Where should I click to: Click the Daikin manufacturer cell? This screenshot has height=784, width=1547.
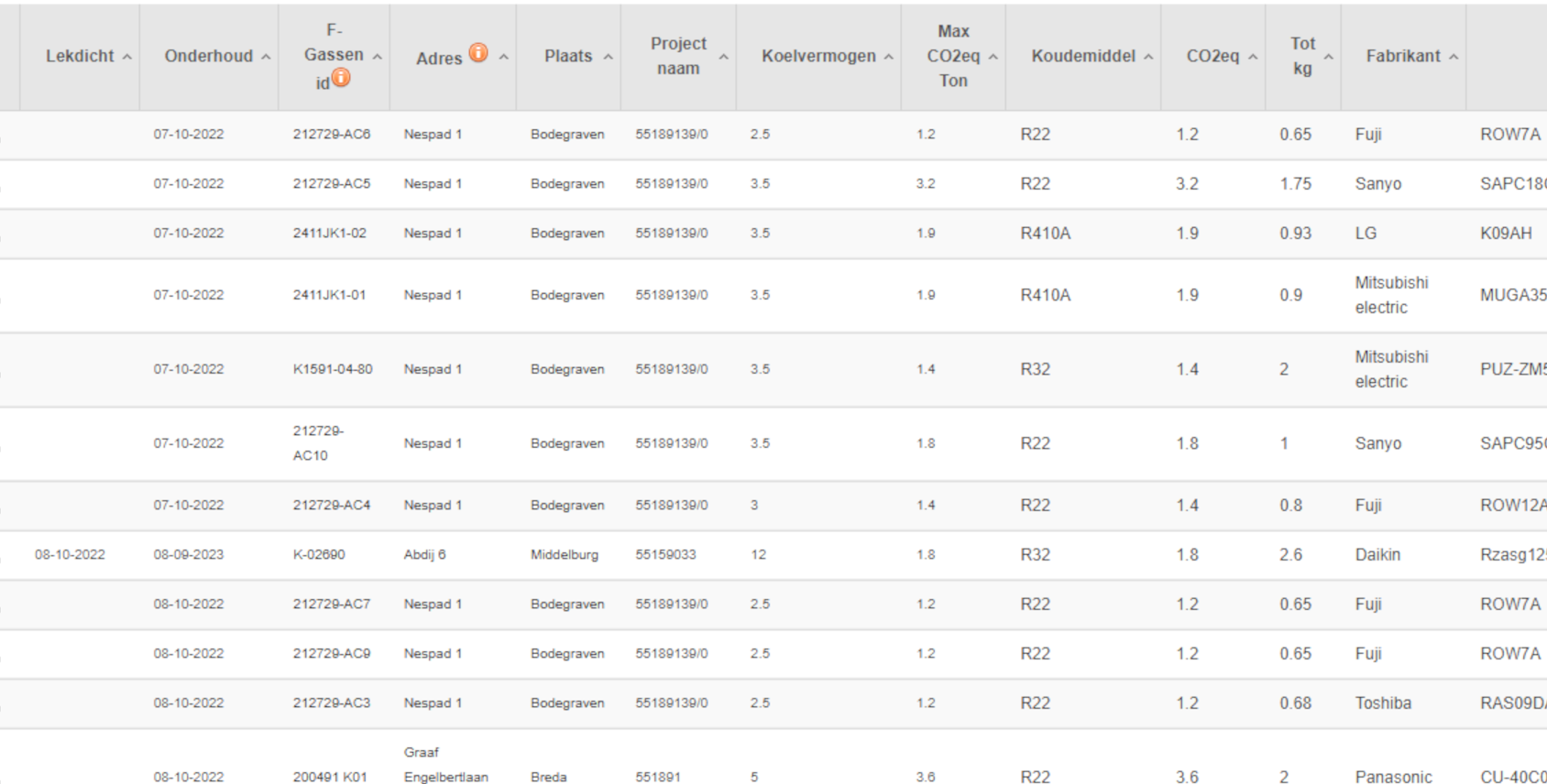(1377, 555)
